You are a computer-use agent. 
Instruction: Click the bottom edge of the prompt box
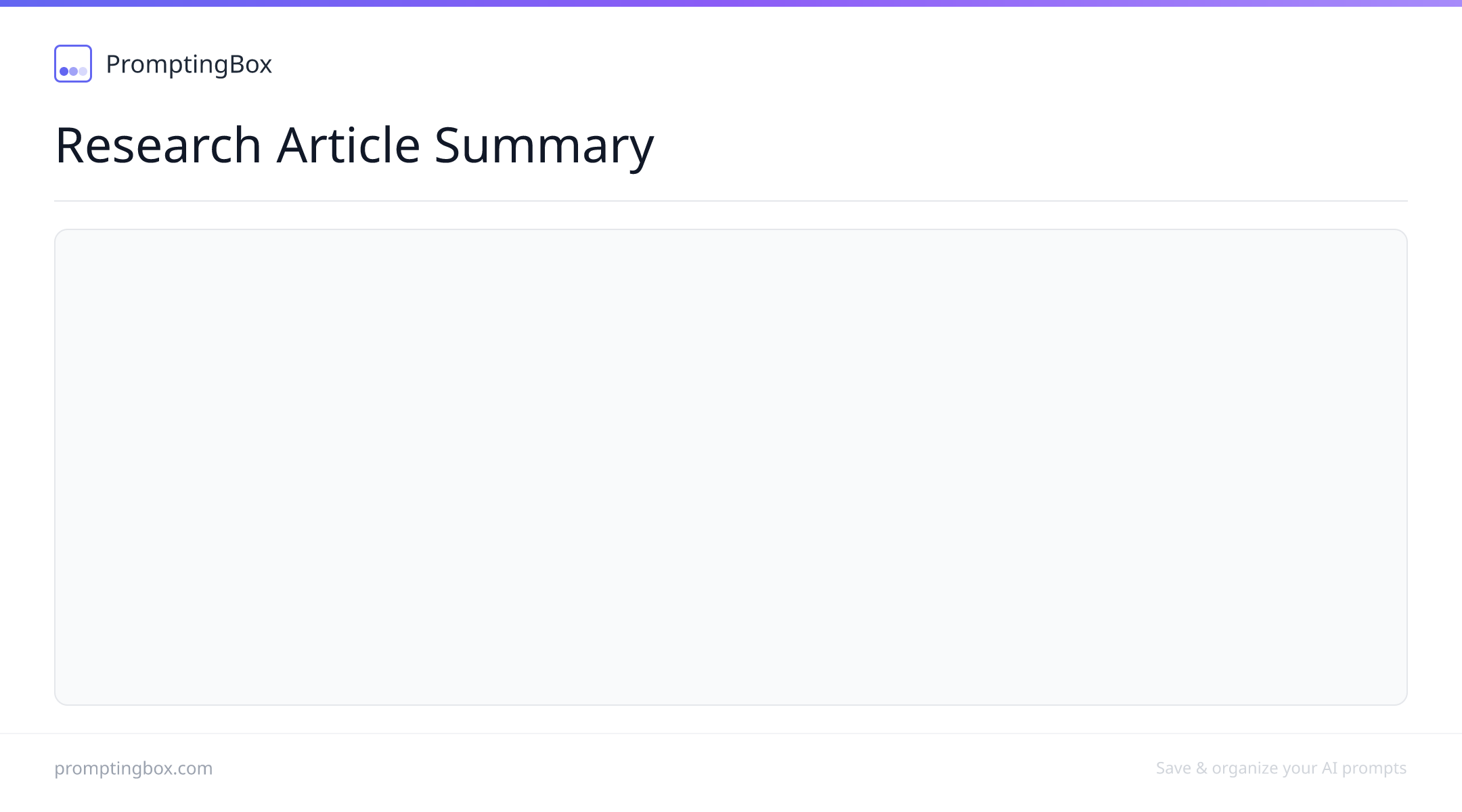tap(731, 704)
